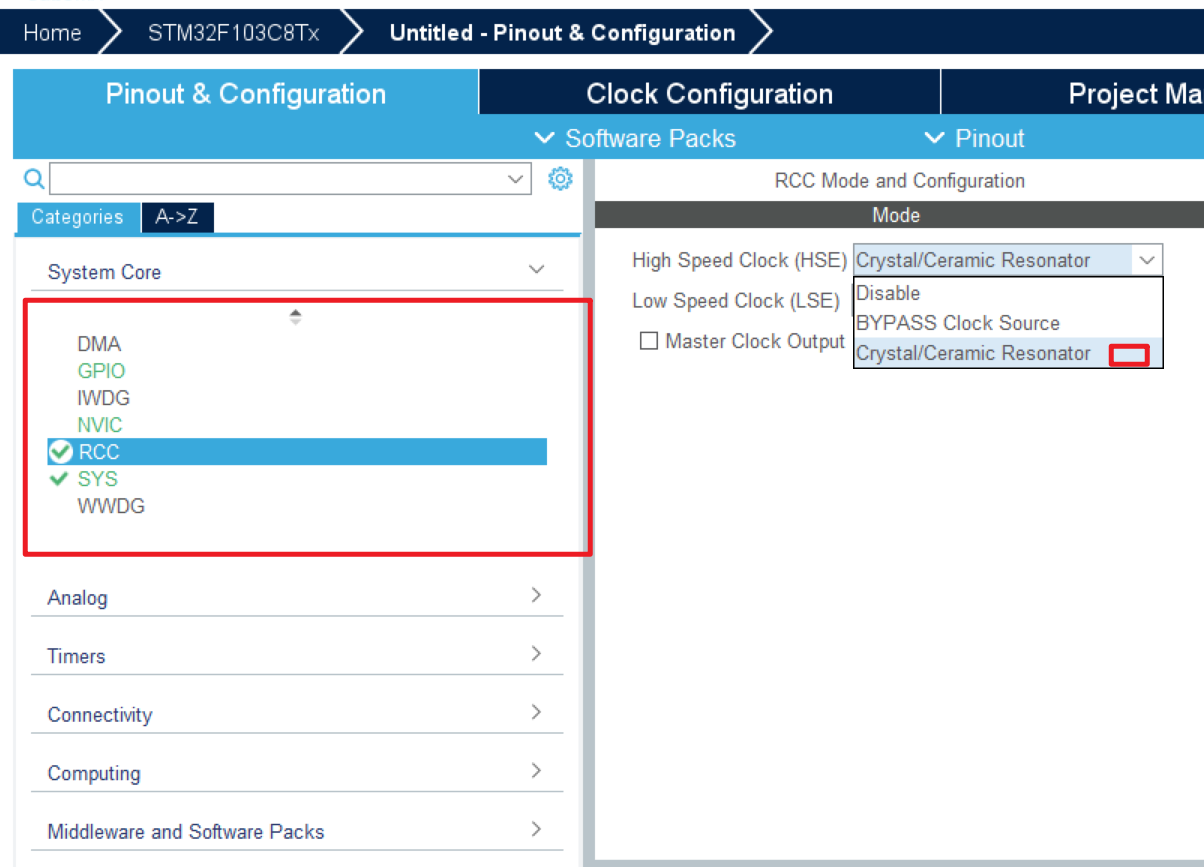Viewport: 1204px width, 867px height.
Task: Expand the Analog category
Action: point(536,596)
